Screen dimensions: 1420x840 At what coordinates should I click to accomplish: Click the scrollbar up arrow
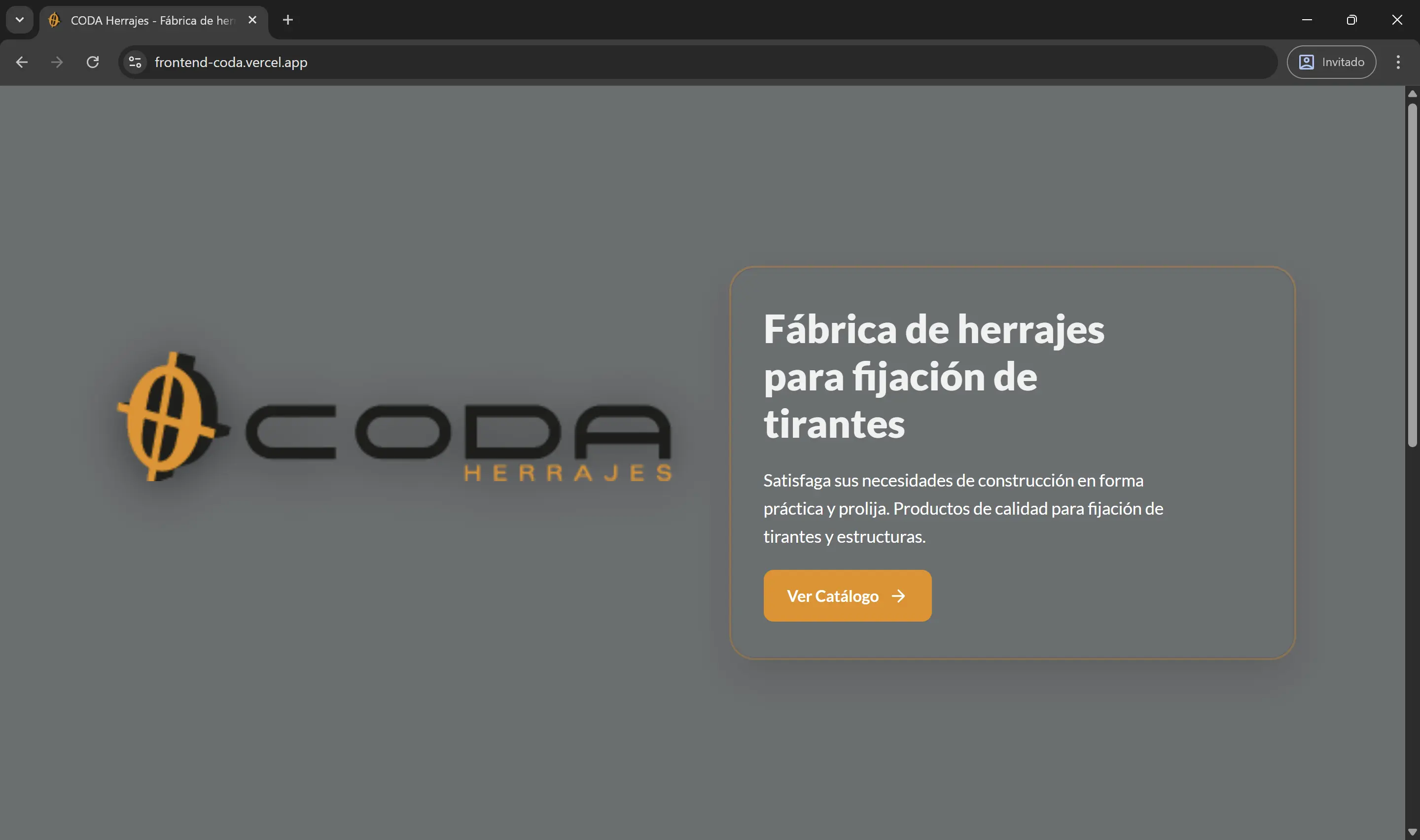(1413, 94)
